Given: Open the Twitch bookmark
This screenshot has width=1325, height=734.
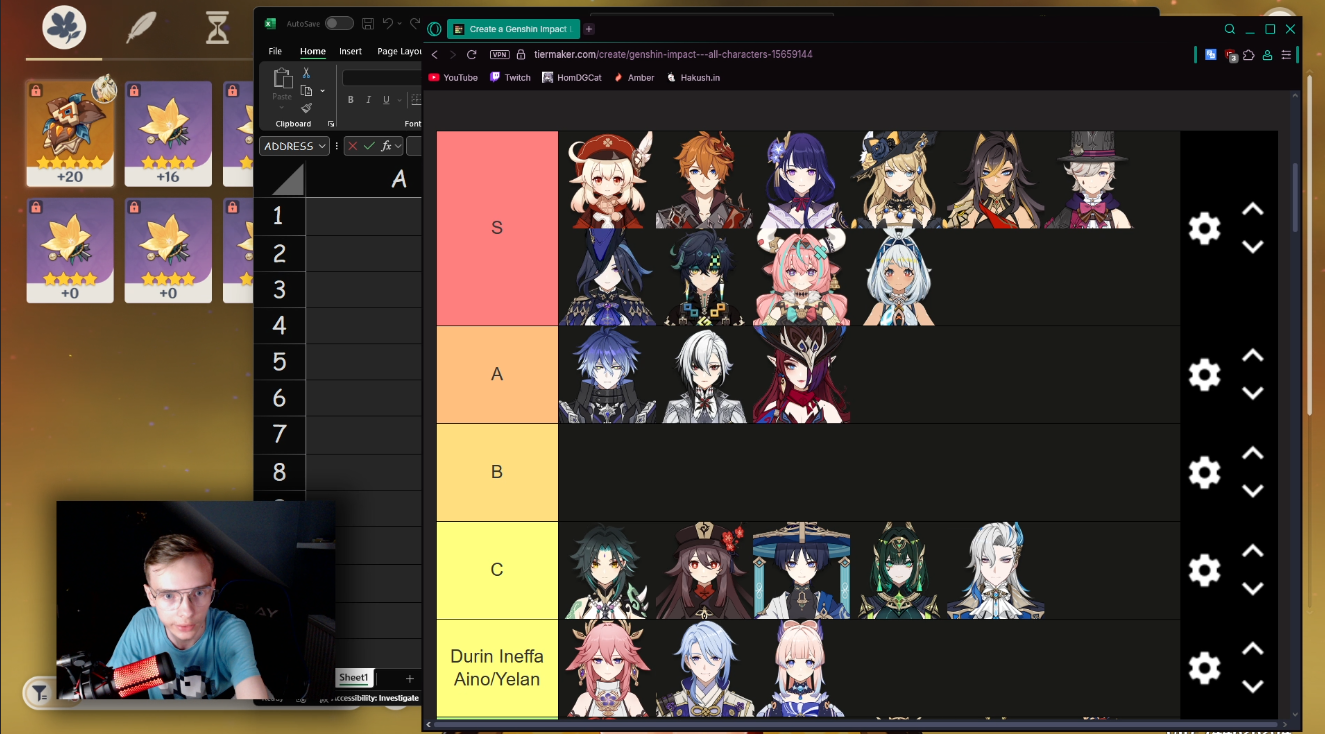Looking at the screenshot, I should pyautogui.click(x=510, y=77).
